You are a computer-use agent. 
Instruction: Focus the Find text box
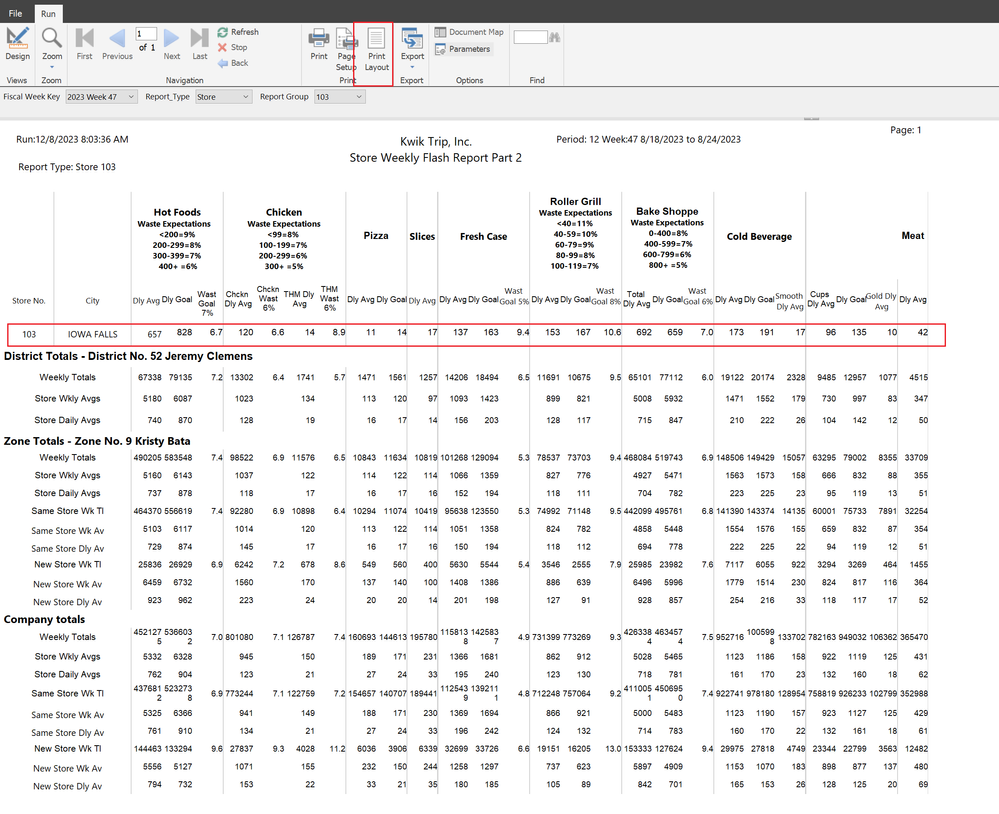click(531, 38)
